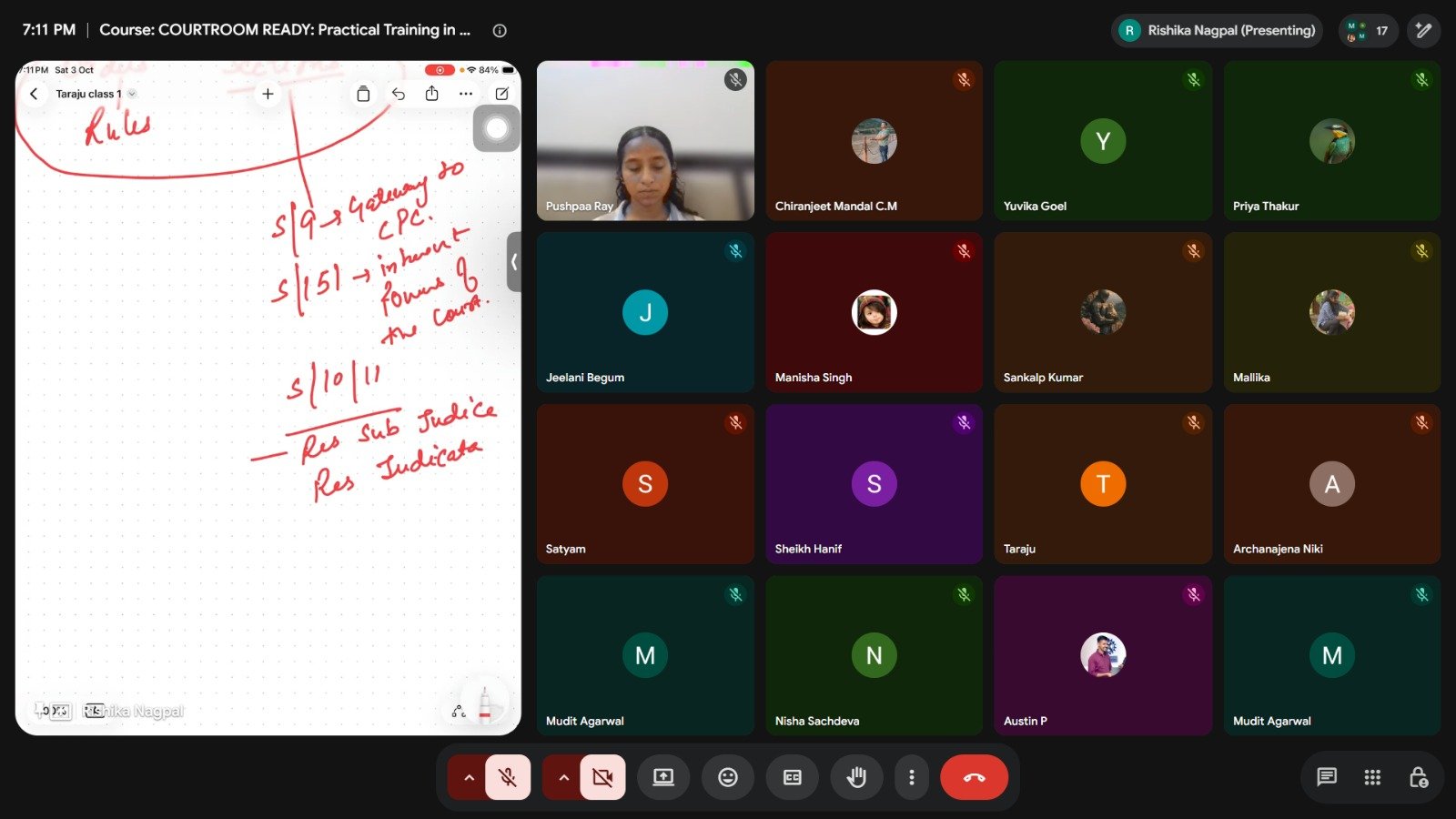Image resolution: width=1456 pixels, height=819 pixels.
Task: Select the Rishika Nagpal (Presenting) chip
Action: (1217, 30)
